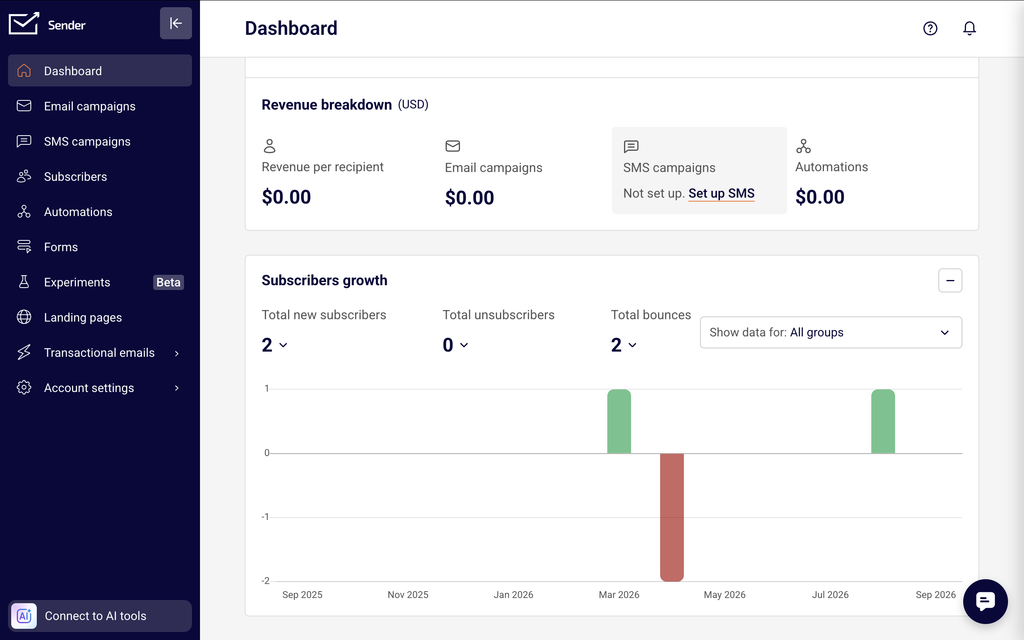1024x640 pixels.
Task: Click the Sep 2025 axis label
Action: (302, 595)
